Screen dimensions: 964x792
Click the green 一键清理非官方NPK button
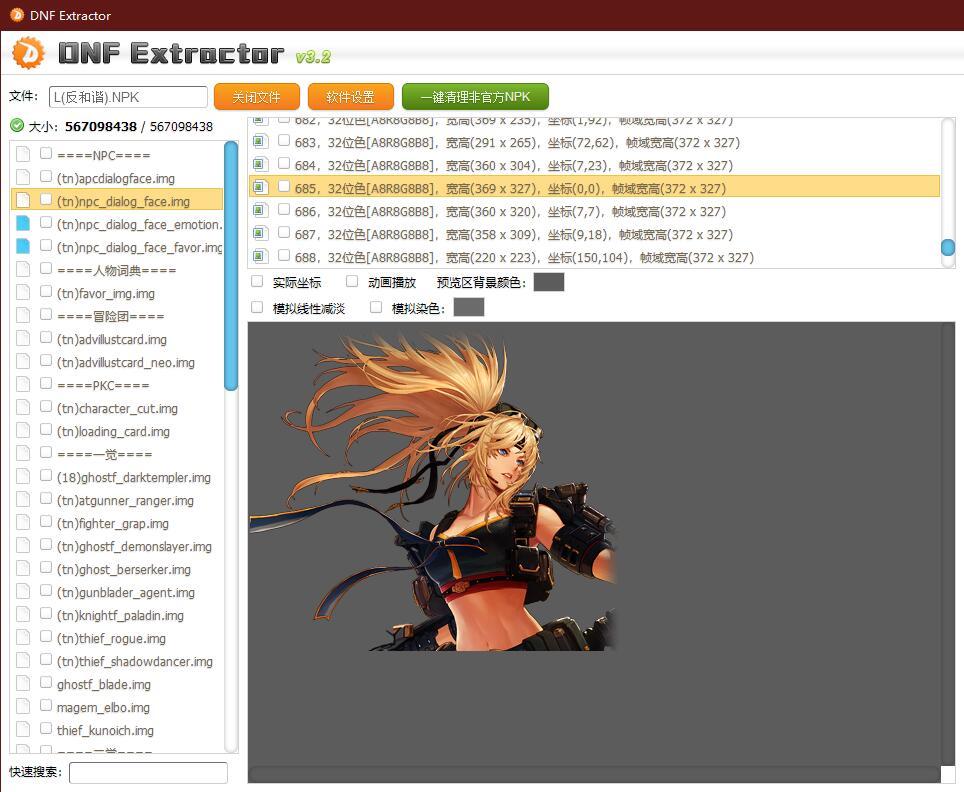475,97
